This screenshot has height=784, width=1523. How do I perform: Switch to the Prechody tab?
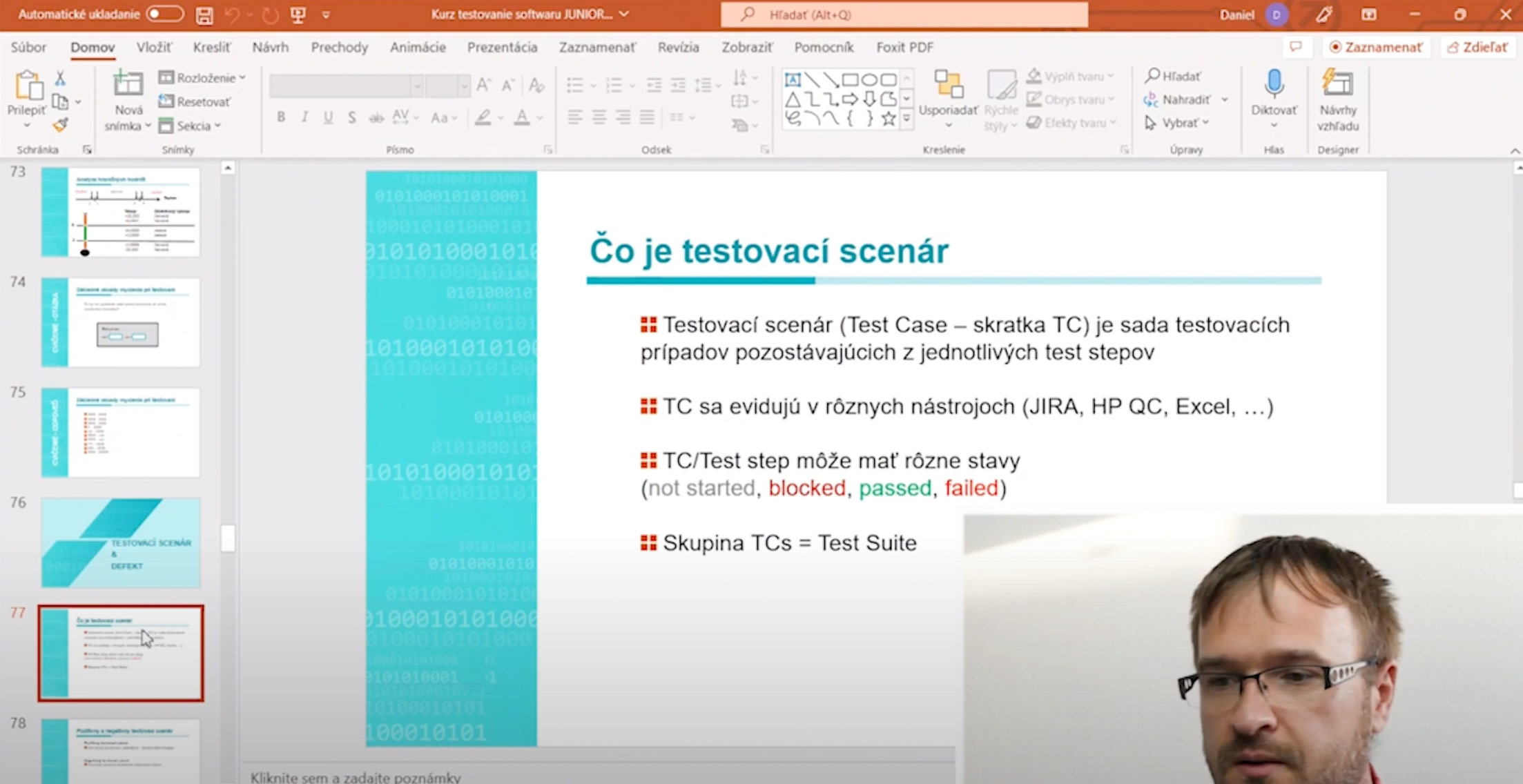pos(339,47)
